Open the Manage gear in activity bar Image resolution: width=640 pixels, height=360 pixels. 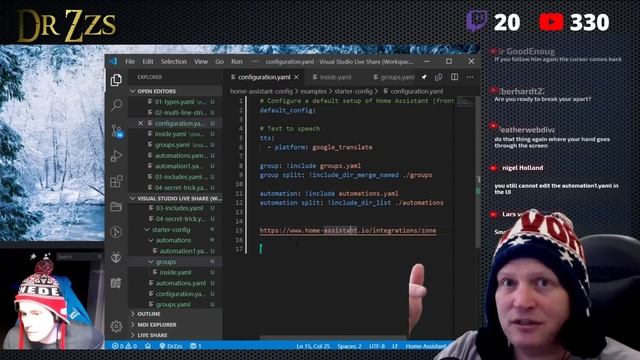(x=116, y=326)
